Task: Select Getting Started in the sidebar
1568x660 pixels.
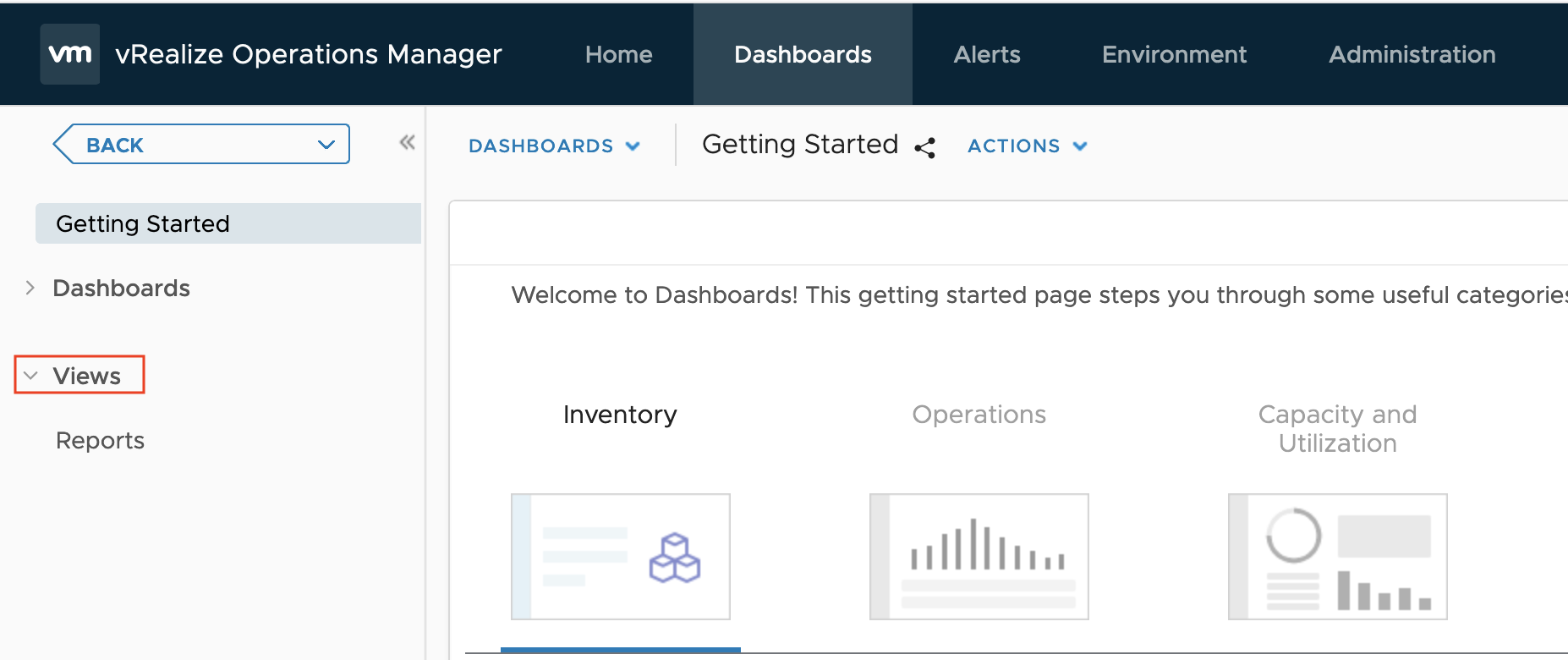Action: (x=228, y=223)
